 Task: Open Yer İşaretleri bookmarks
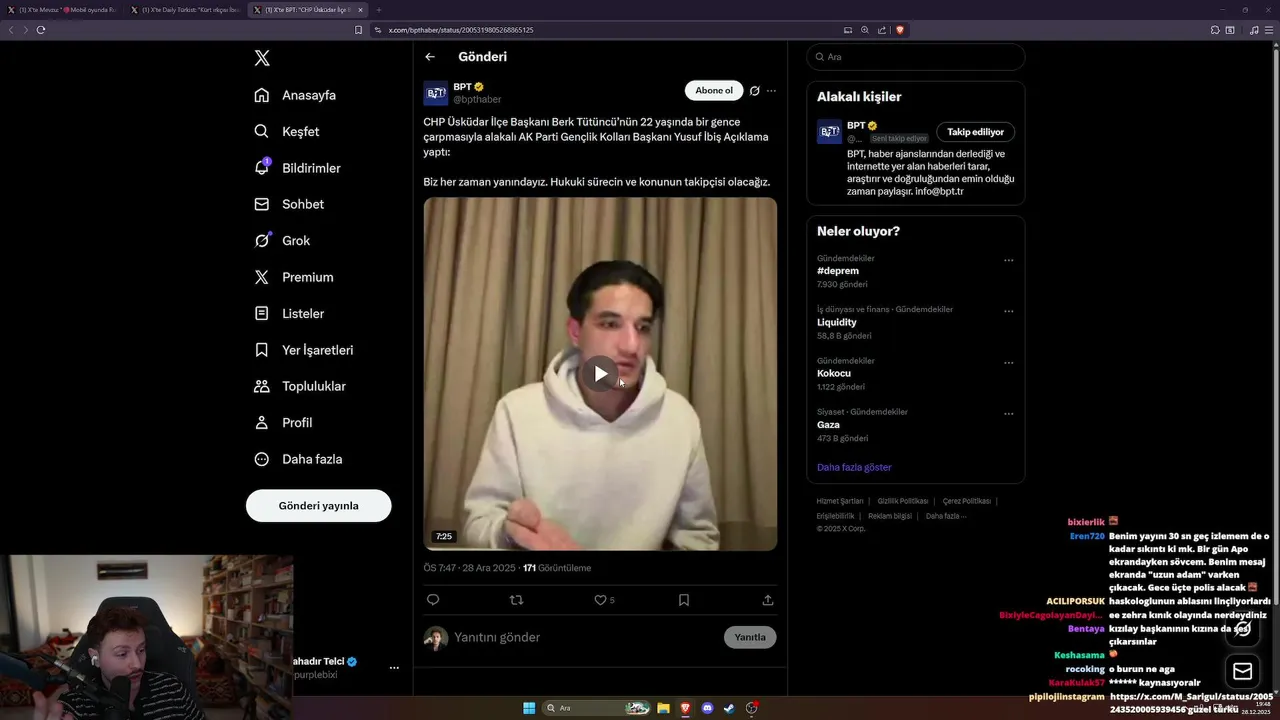pos(304,350)
